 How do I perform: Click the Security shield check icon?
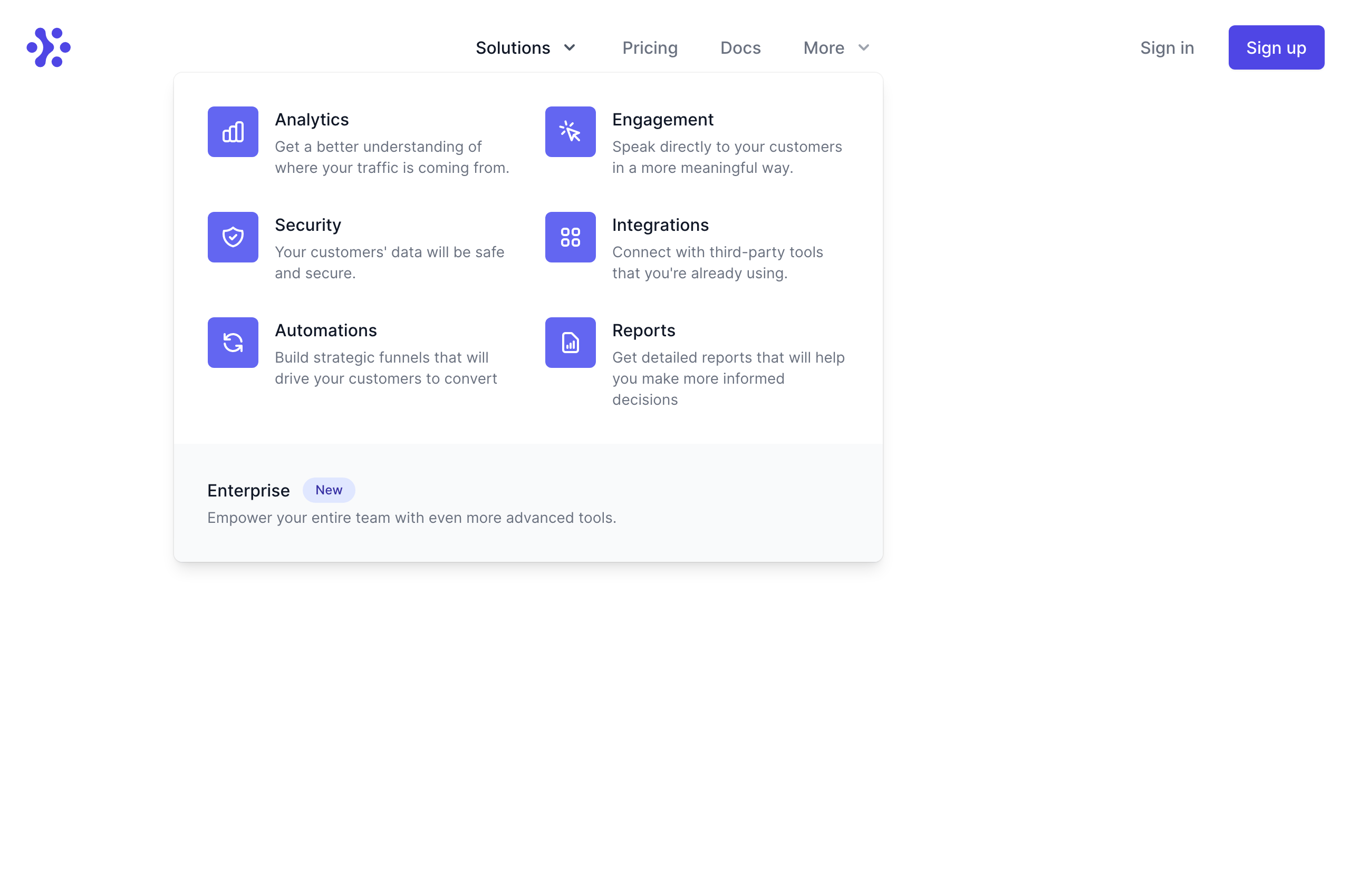click(233, 237)
